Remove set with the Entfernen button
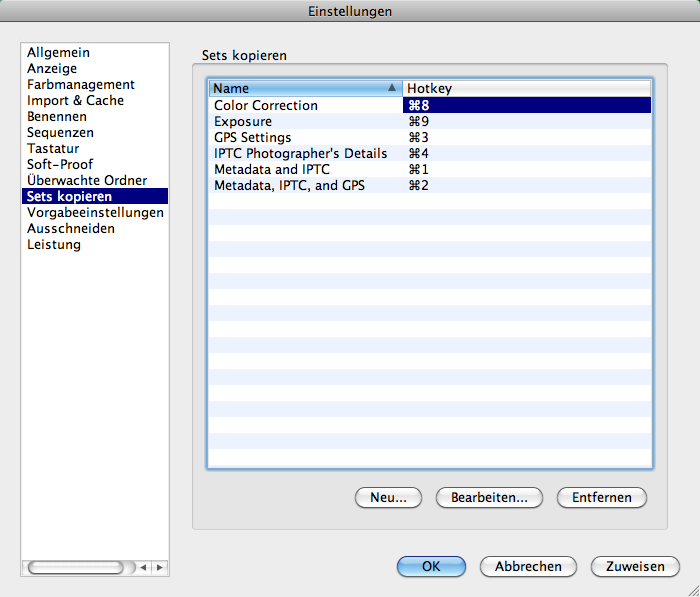The width and height of the screenshot is (700, 597). pyautogui.click(x=602, y=497)
